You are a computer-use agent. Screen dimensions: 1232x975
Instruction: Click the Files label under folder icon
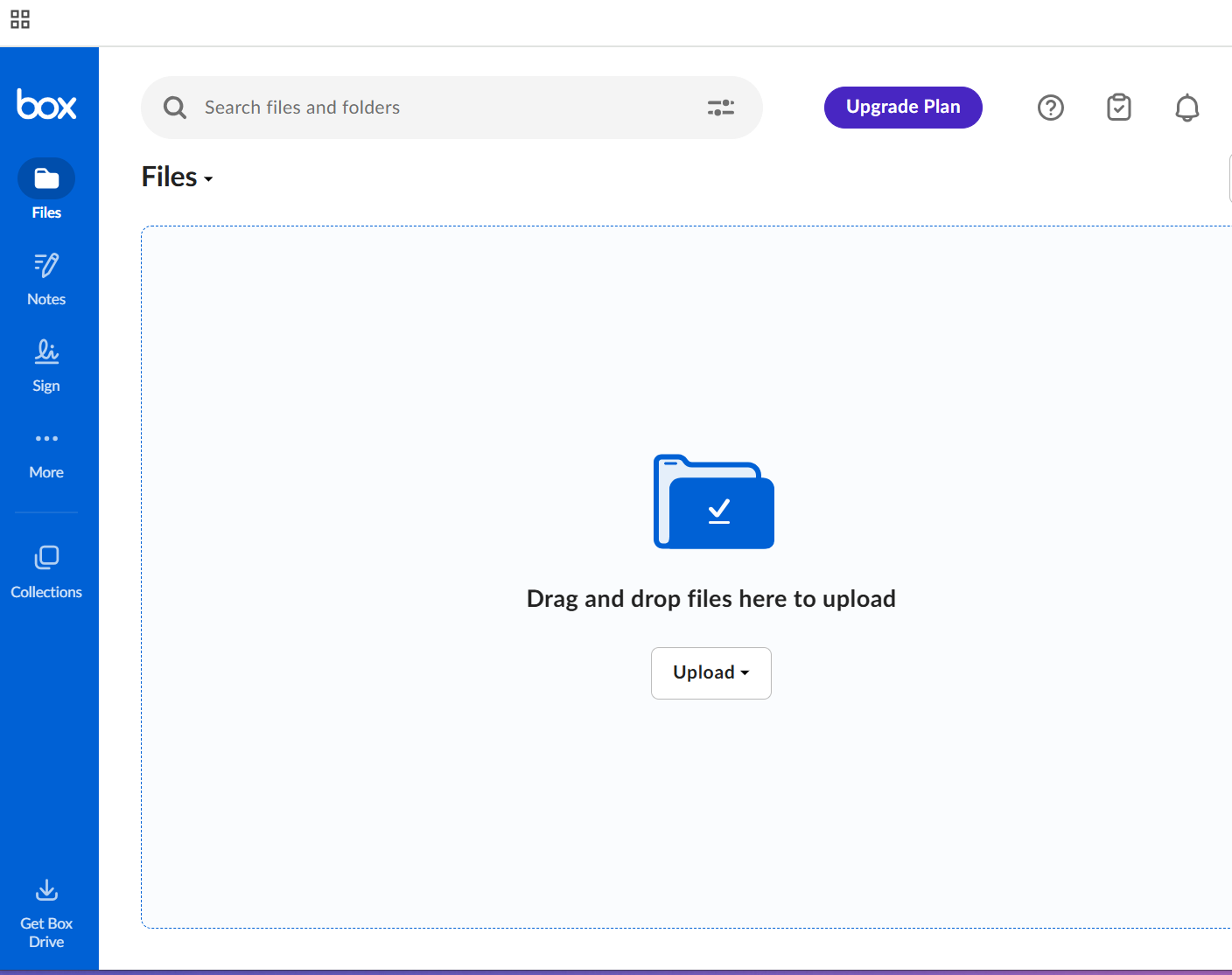coord(46,212)
